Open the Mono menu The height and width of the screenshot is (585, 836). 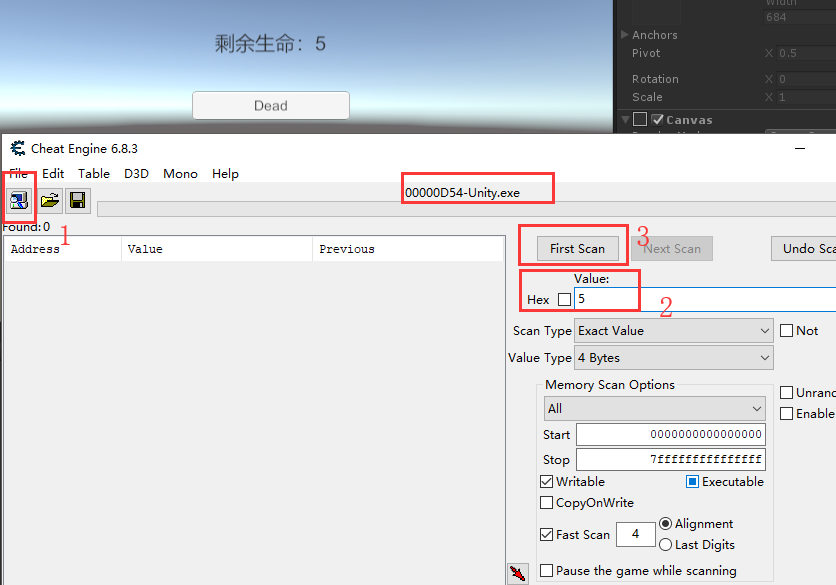(x=180, y=173)
